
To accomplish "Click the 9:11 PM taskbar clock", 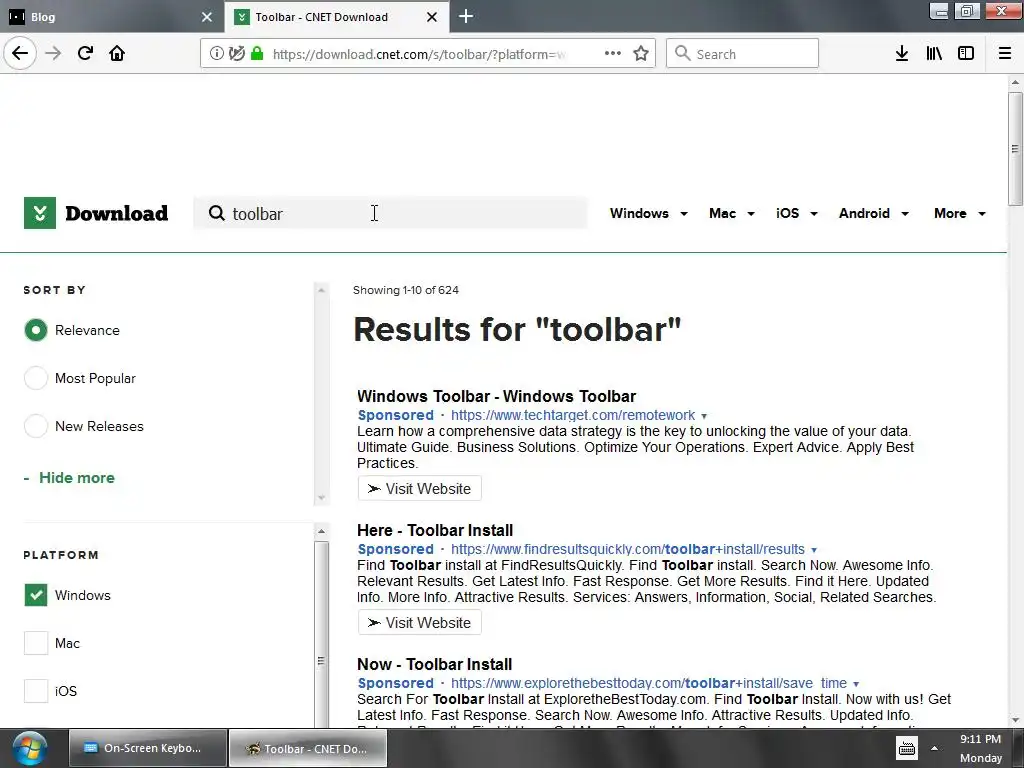I will (x=980, y=739).
